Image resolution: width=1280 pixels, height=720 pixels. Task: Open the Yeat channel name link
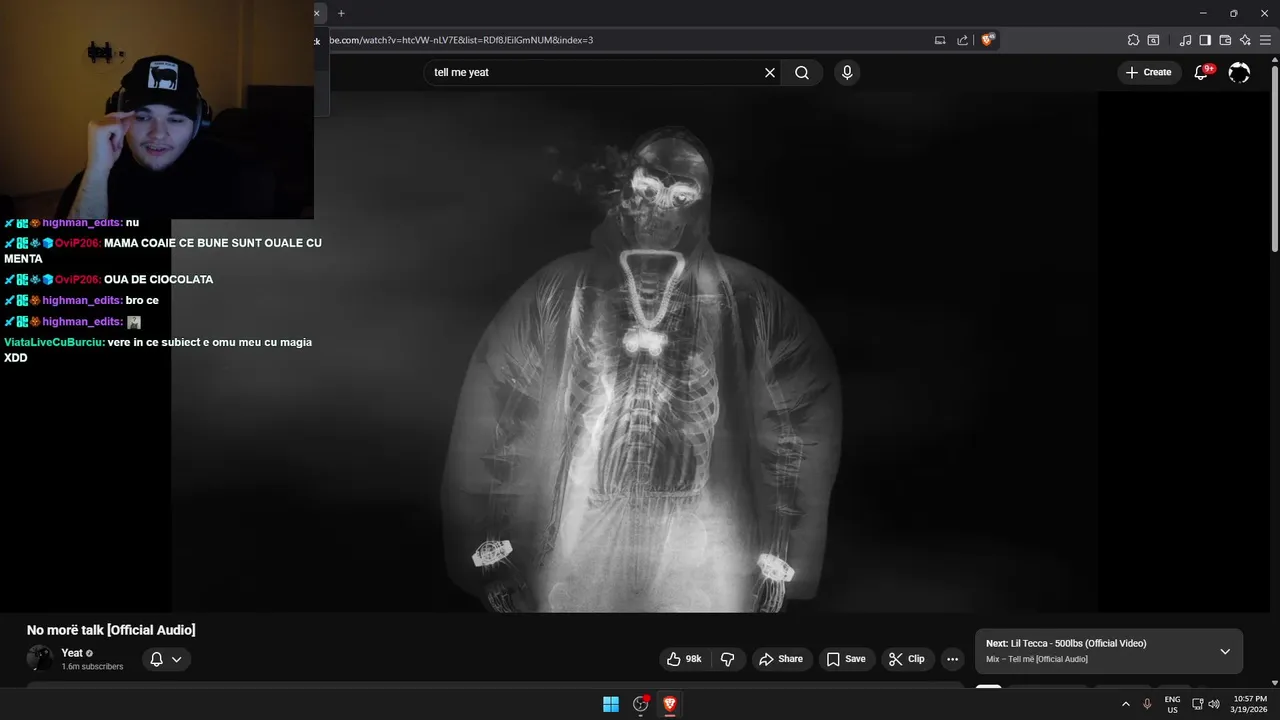coord(72,653)
